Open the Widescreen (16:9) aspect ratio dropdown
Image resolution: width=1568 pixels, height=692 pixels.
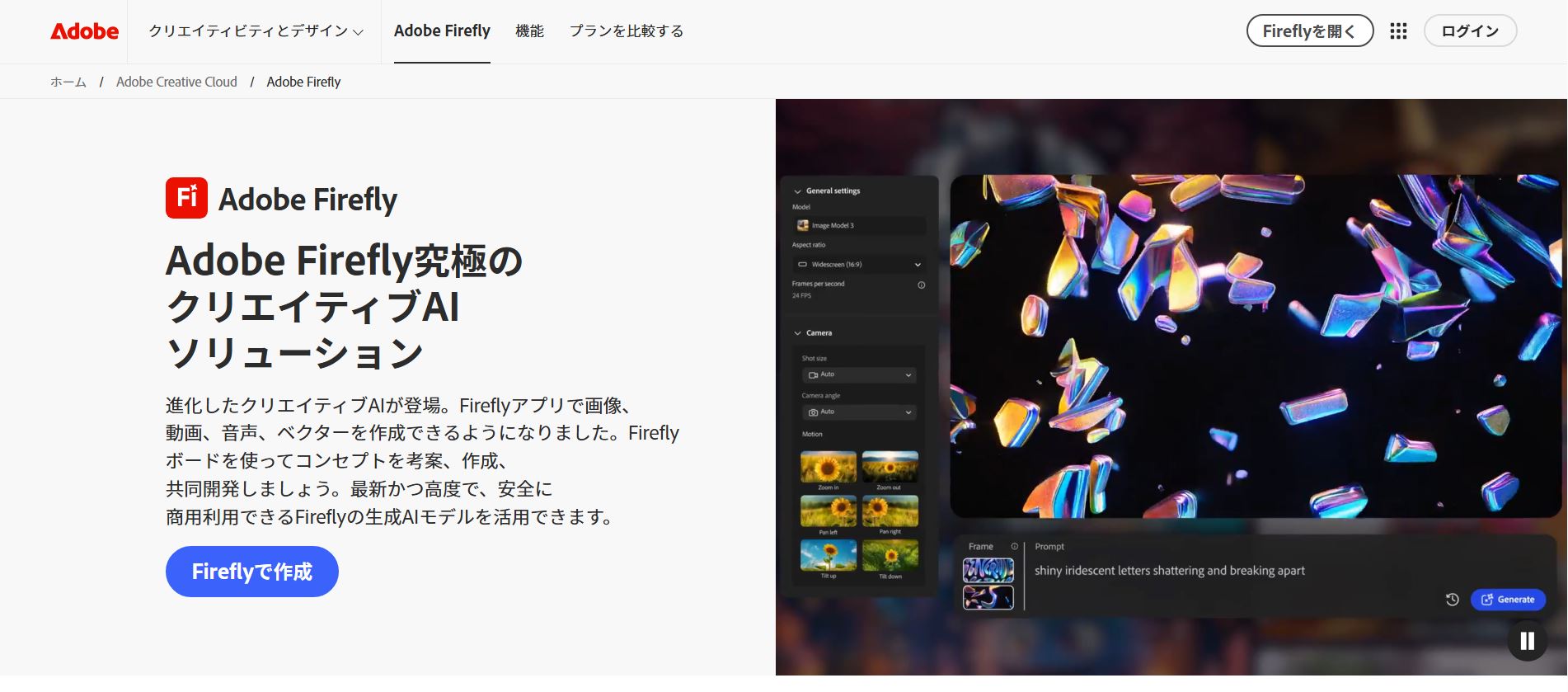click(x=859, y=265)
